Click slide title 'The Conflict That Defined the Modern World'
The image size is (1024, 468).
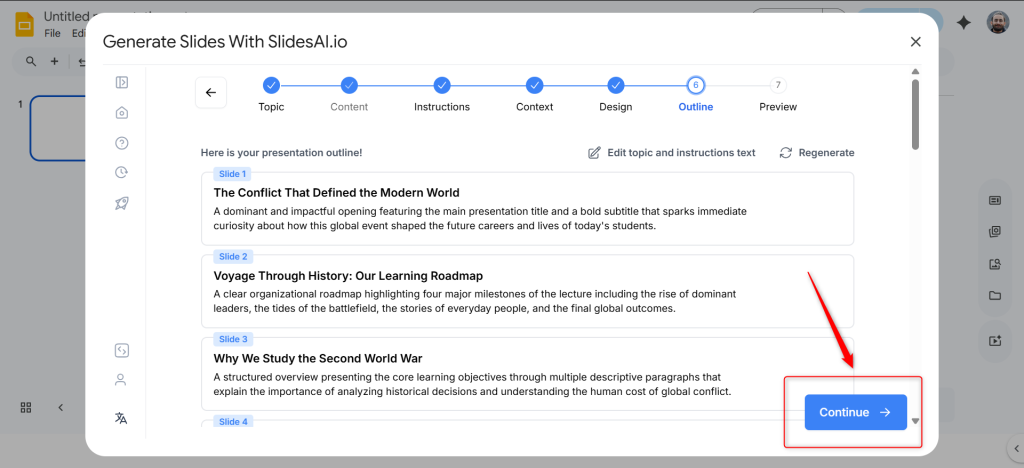click(336, 193)
